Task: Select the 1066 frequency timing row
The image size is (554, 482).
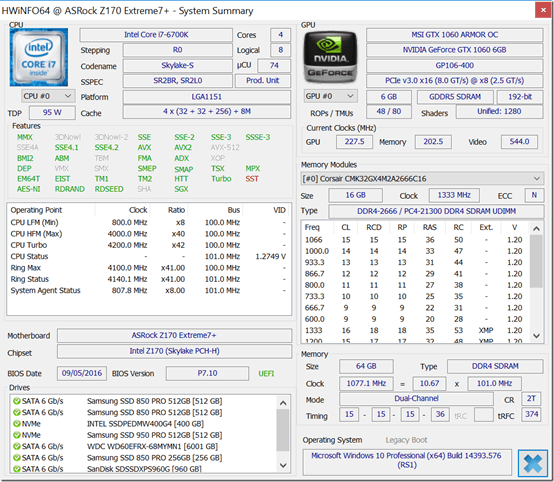Action: pos(416,240)
